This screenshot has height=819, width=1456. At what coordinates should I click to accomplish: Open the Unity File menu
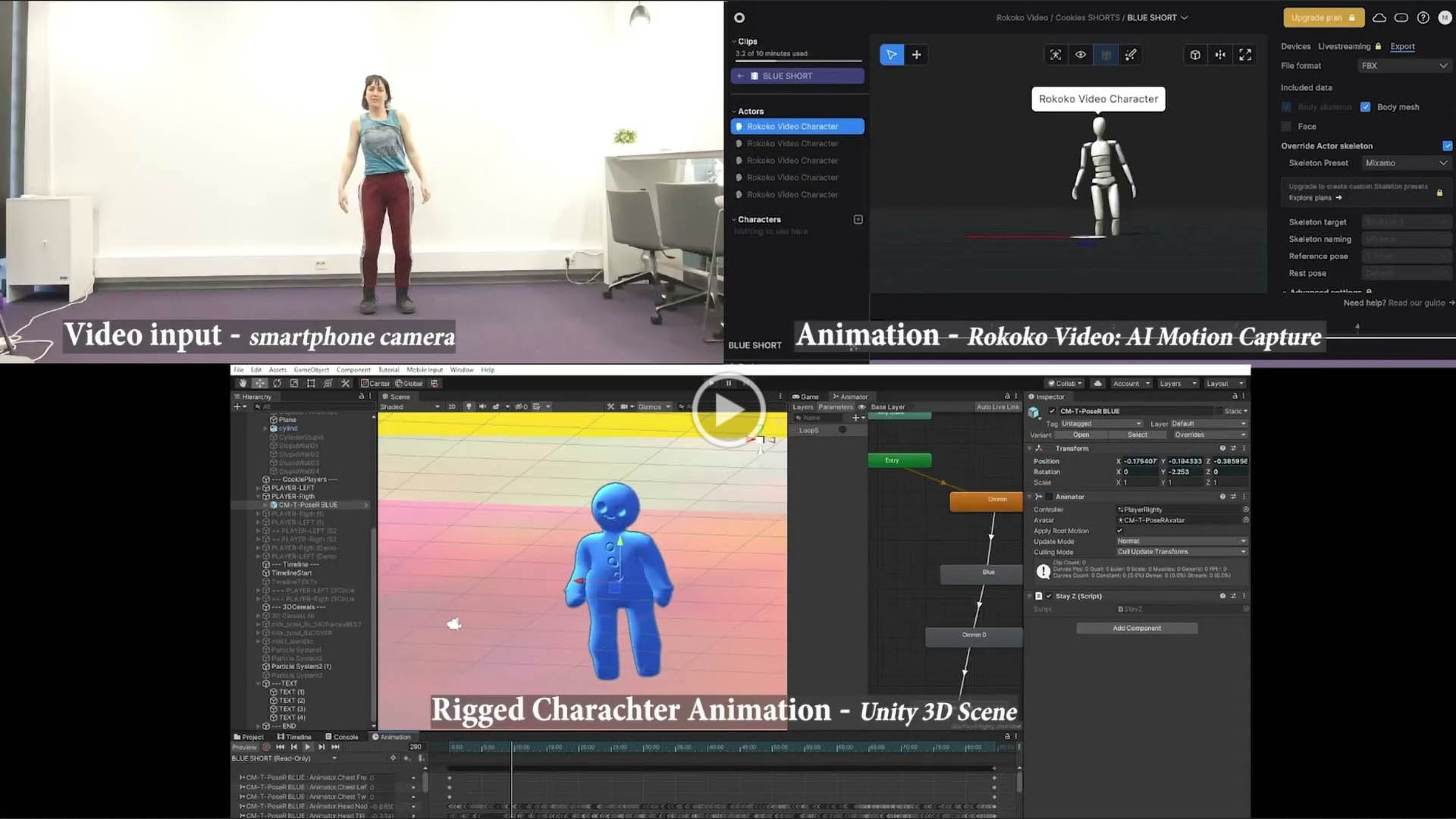point(239,370)
